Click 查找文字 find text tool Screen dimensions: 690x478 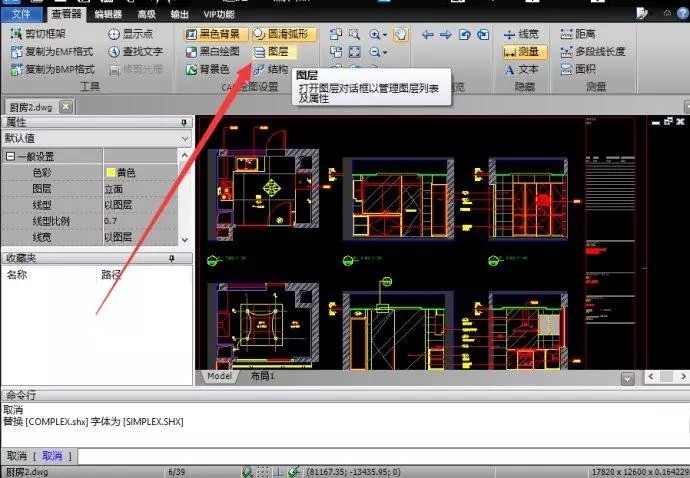point(134,51)
